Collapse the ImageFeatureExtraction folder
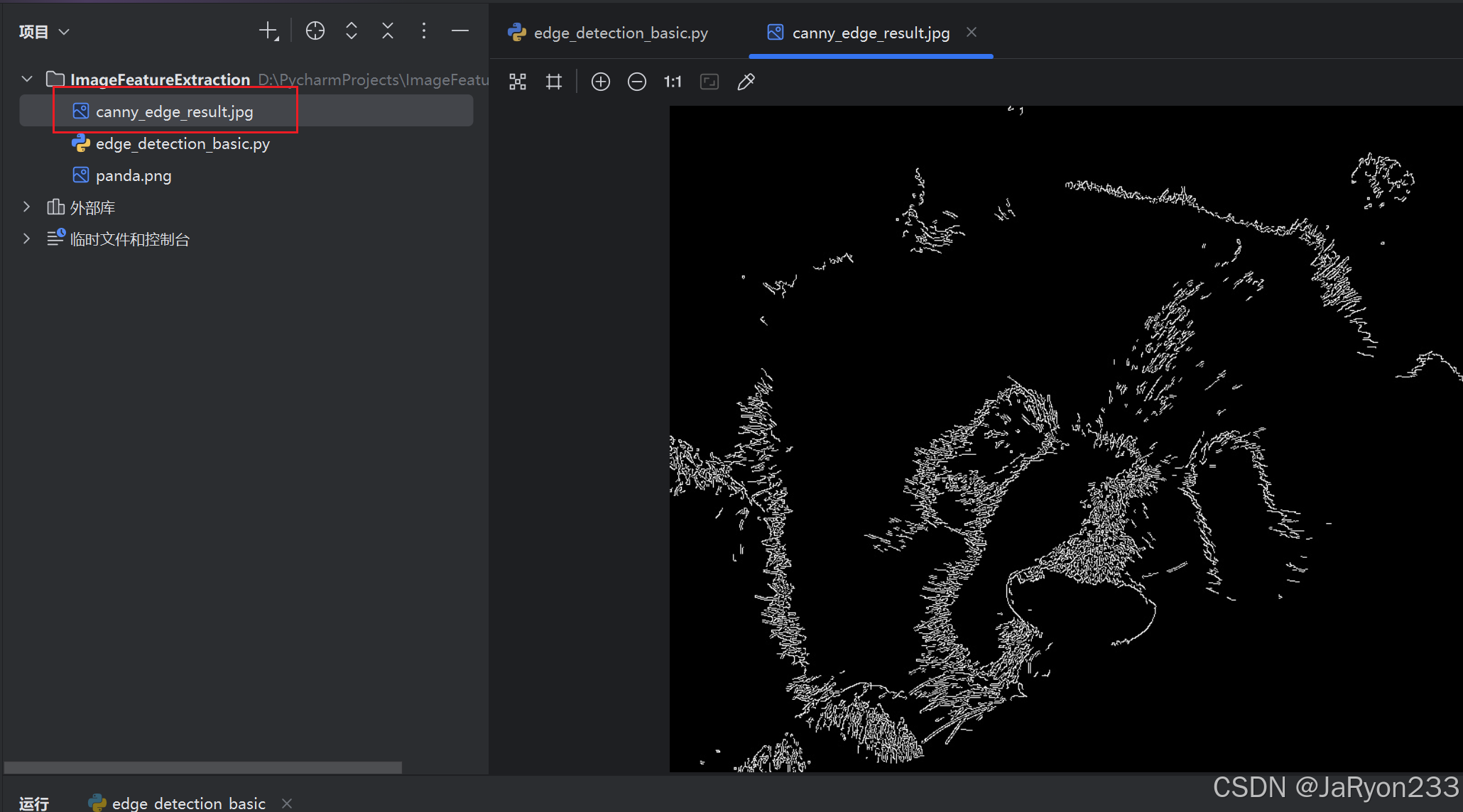 point(27,79)
